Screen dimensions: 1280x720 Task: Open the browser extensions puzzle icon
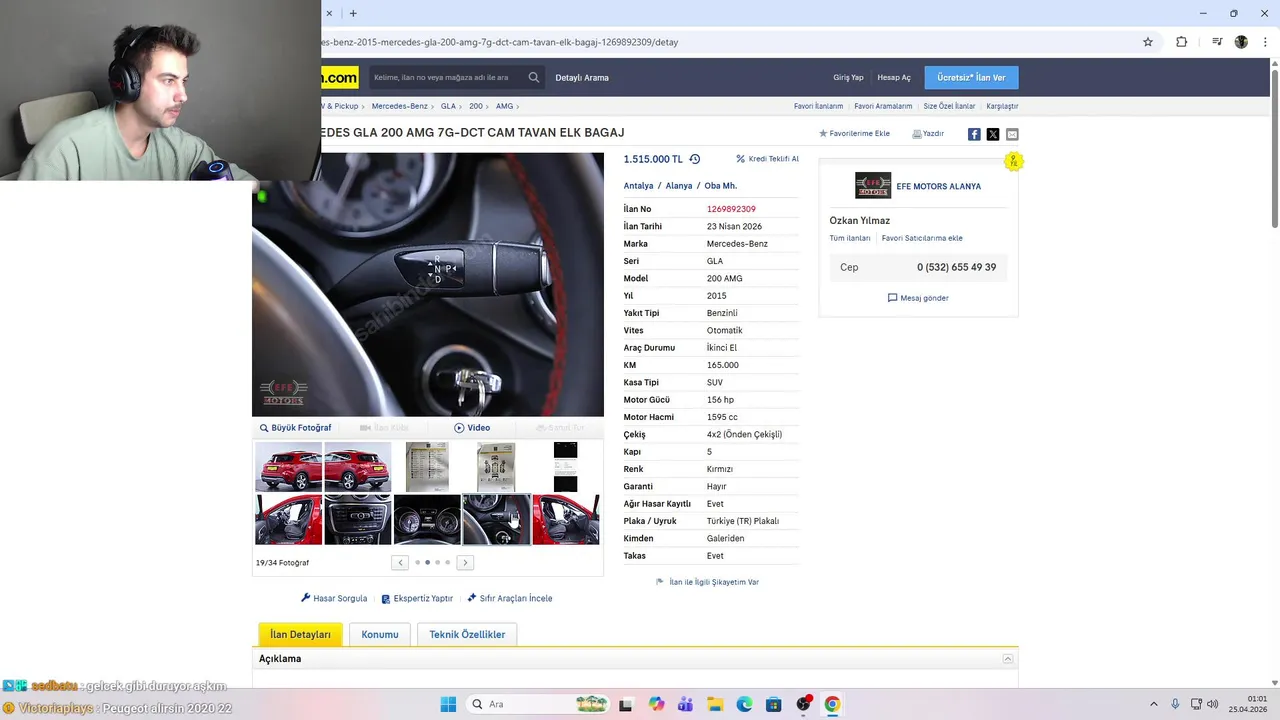[x=1181, y=42]
